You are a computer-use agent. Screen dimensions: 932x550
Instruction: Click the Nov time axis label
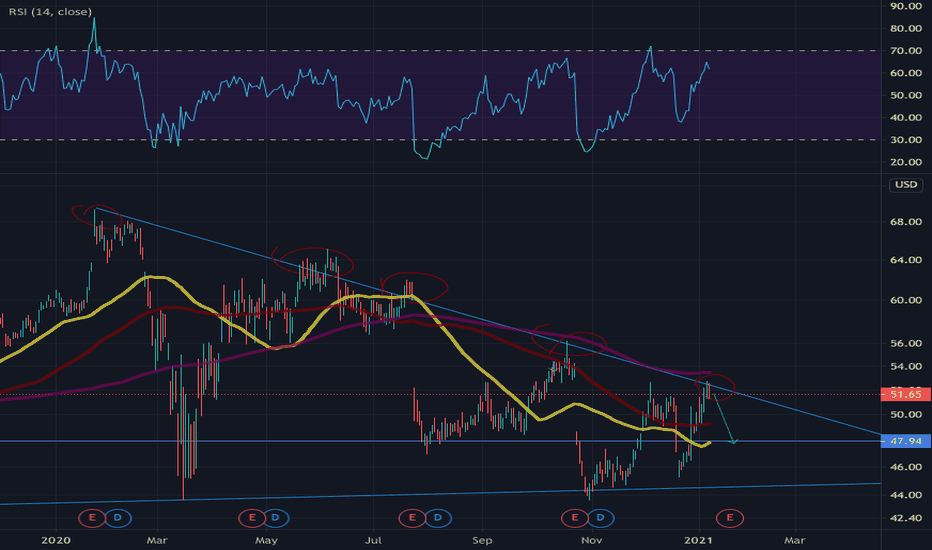pyautogui.click(x=591, y=540)
